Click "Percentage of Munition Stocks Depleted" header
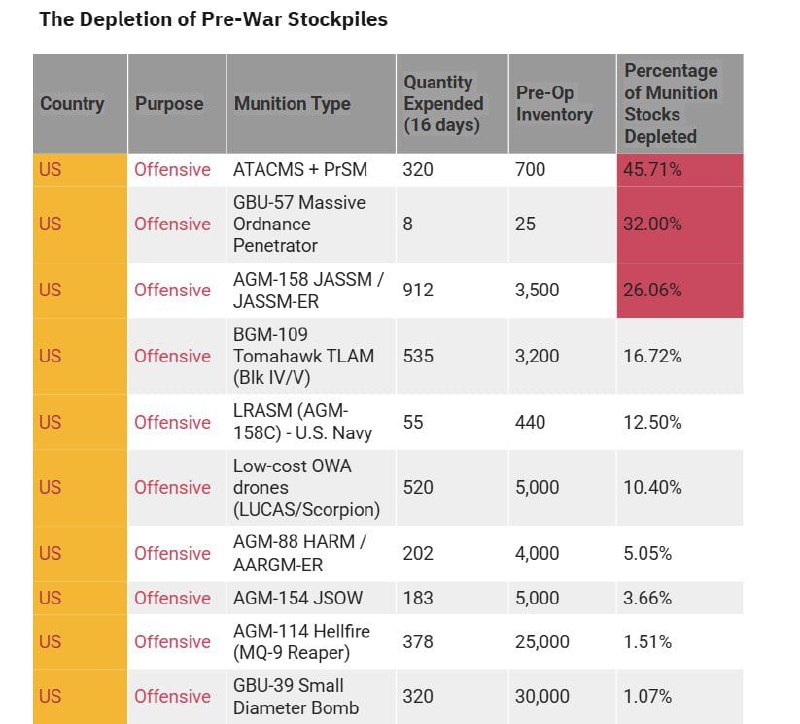800x724 pixels. coord(671,104)
